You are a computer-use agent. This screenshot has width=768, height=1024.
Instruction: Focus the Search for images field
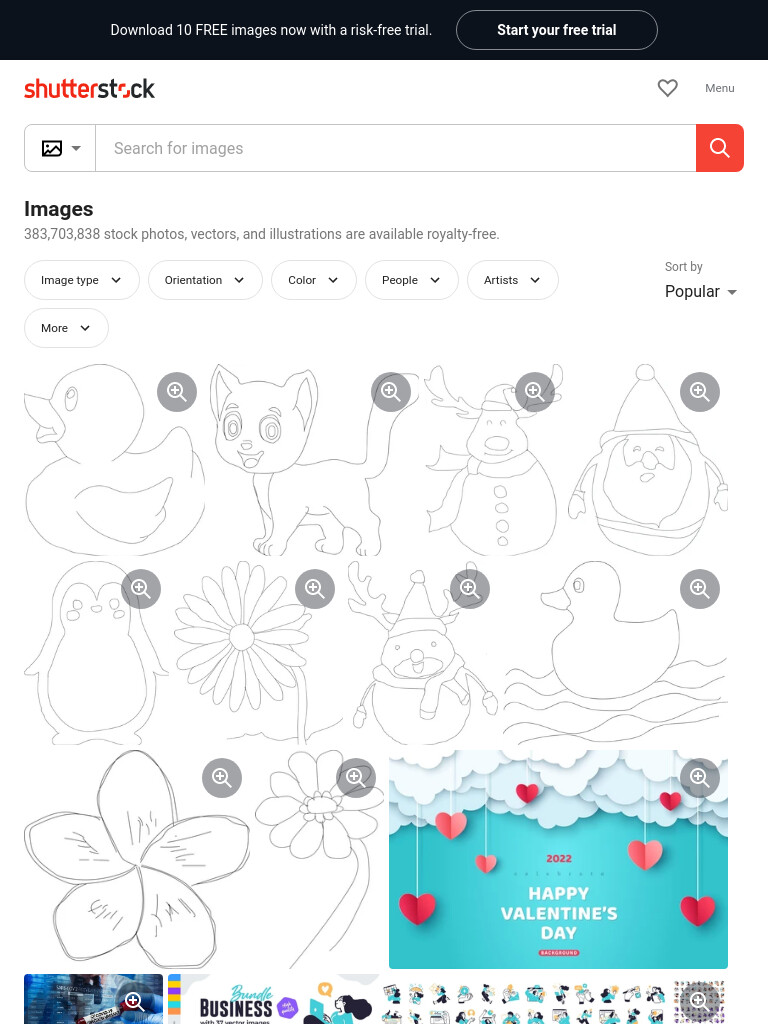coord(396,148)
